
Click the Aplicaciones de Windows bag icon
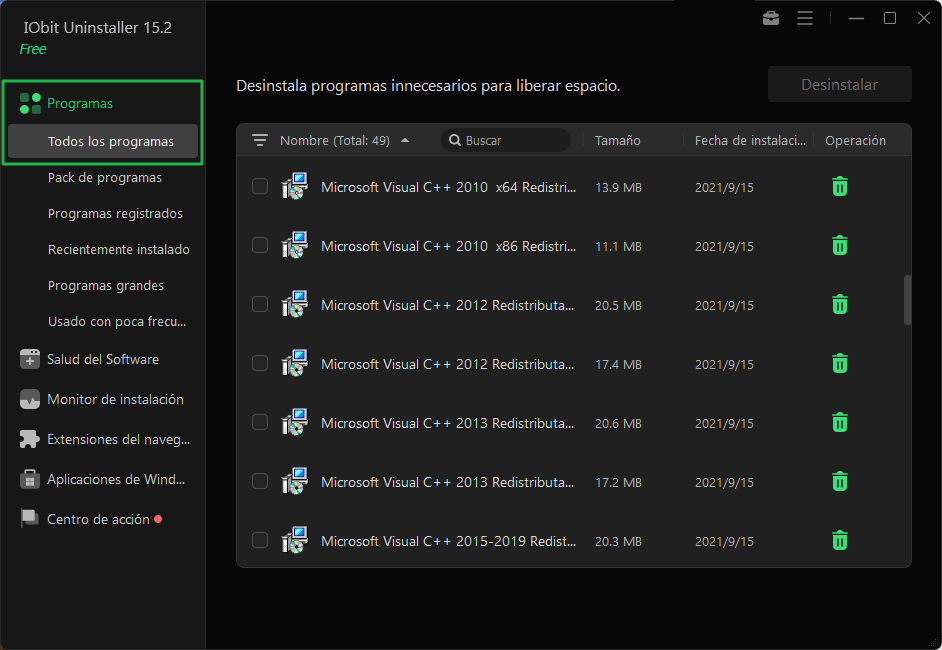tap(30, 479)
